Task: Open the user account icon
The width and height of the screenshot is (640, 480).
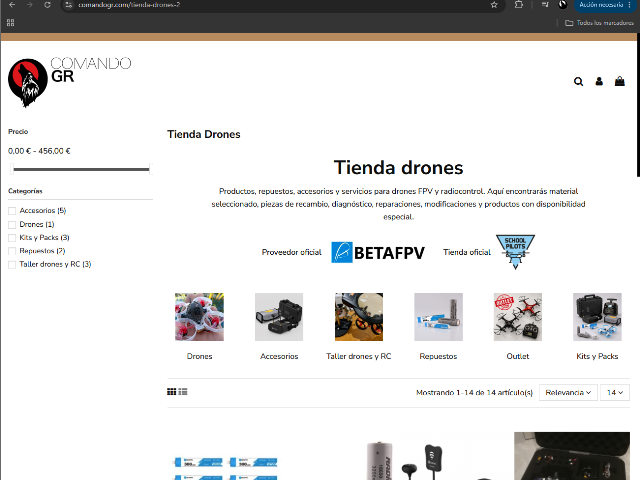Action: pyautogui.click(x=599, y=81)
